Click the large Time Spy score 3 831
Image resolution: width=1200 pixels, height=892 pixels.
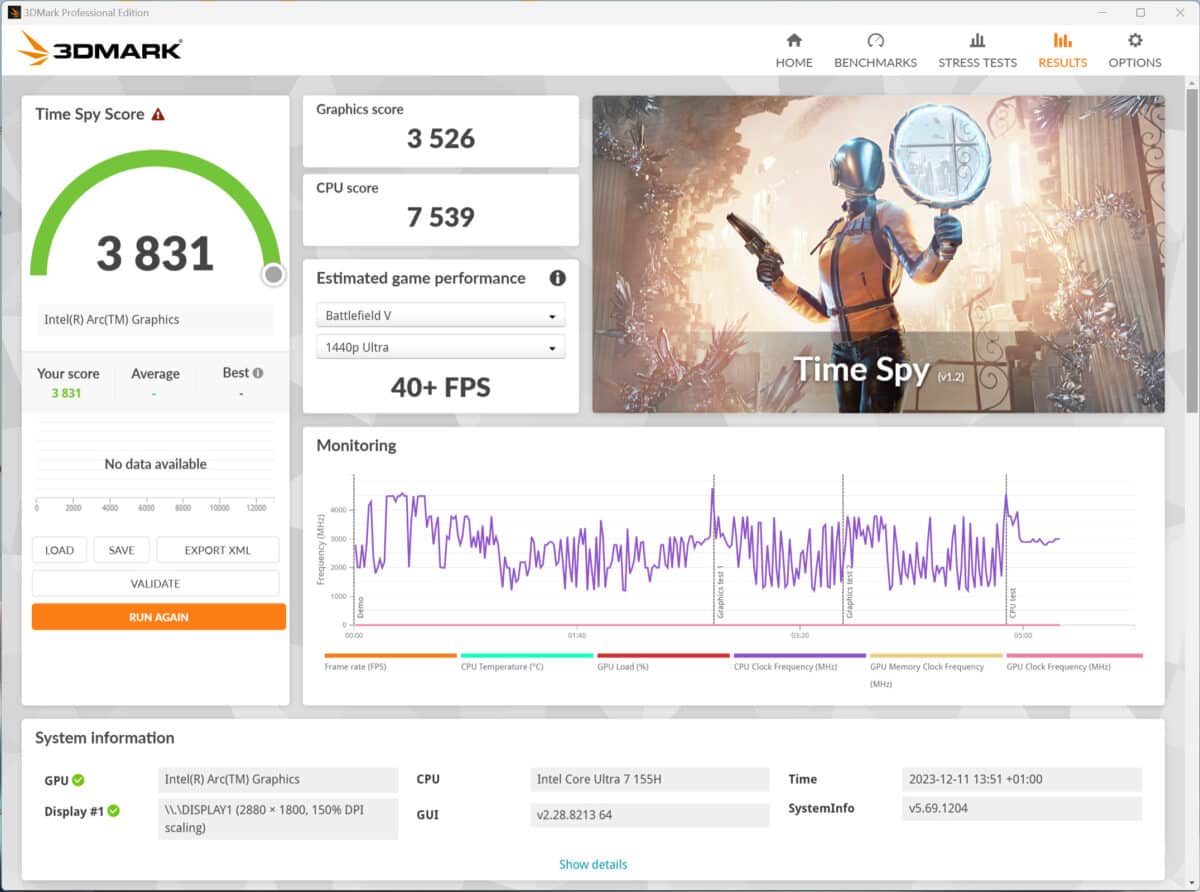(x=155, y=253)
